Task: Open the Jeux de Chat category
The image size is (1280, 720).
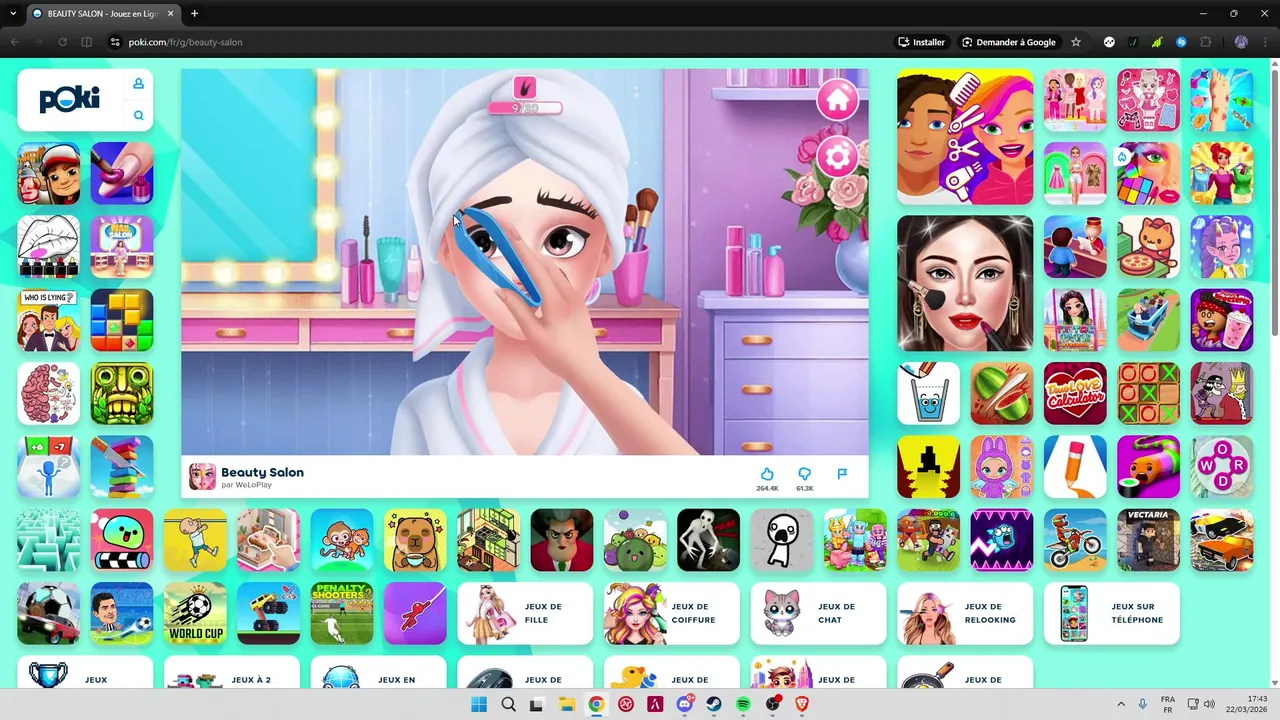Action: [818, 613]
